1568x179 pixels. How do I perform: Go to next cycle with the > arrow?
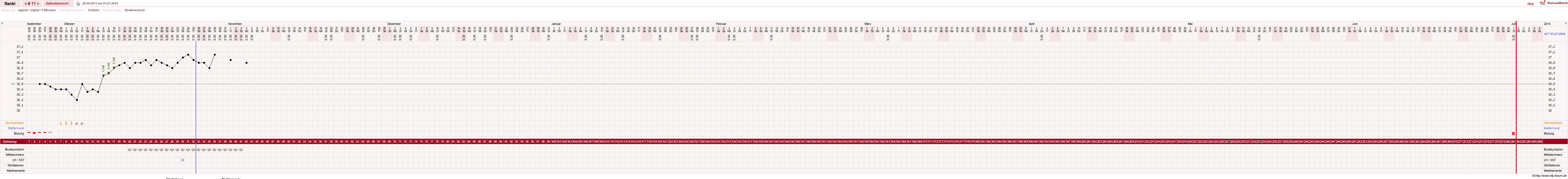(38, 4)
